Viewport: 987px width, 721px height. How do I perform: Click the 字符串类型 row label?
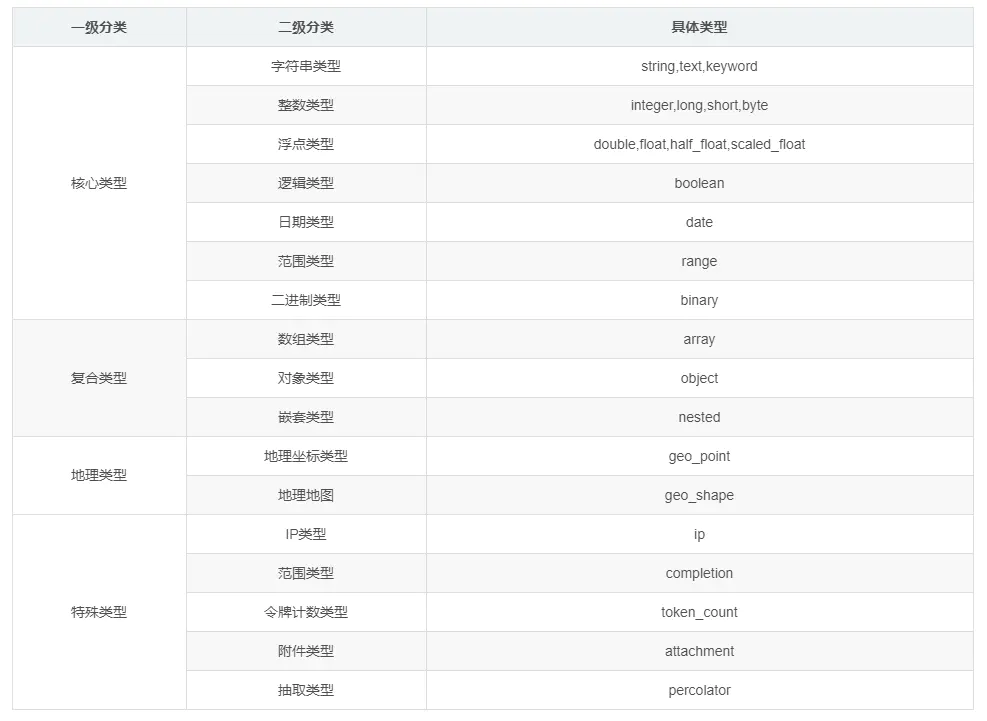[x=305, y=66]
